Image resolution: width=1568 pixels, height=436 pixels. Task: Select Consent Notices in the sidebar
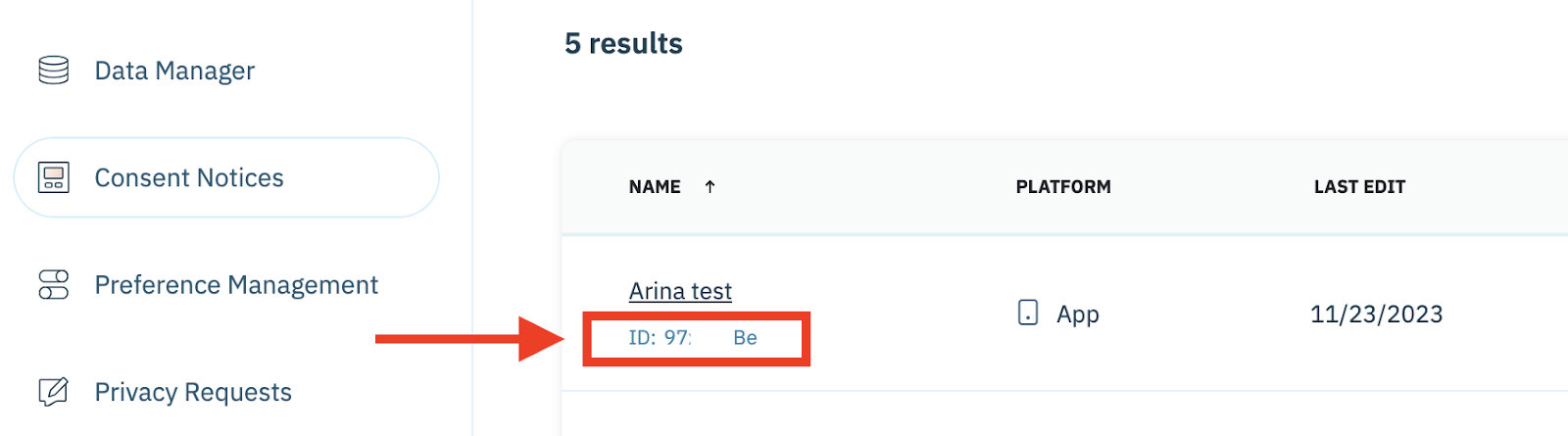(189, 177)
